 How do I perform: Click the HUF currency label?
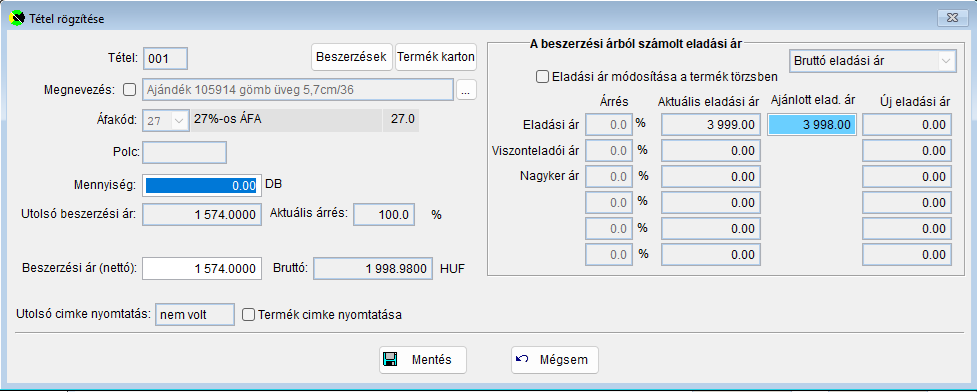(451, 269)
